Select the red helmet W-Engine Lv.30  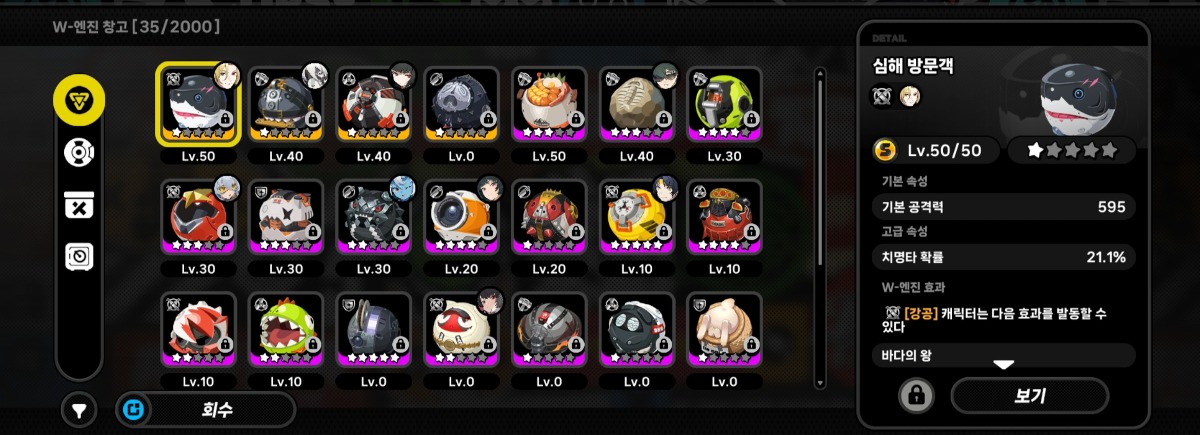198,218
